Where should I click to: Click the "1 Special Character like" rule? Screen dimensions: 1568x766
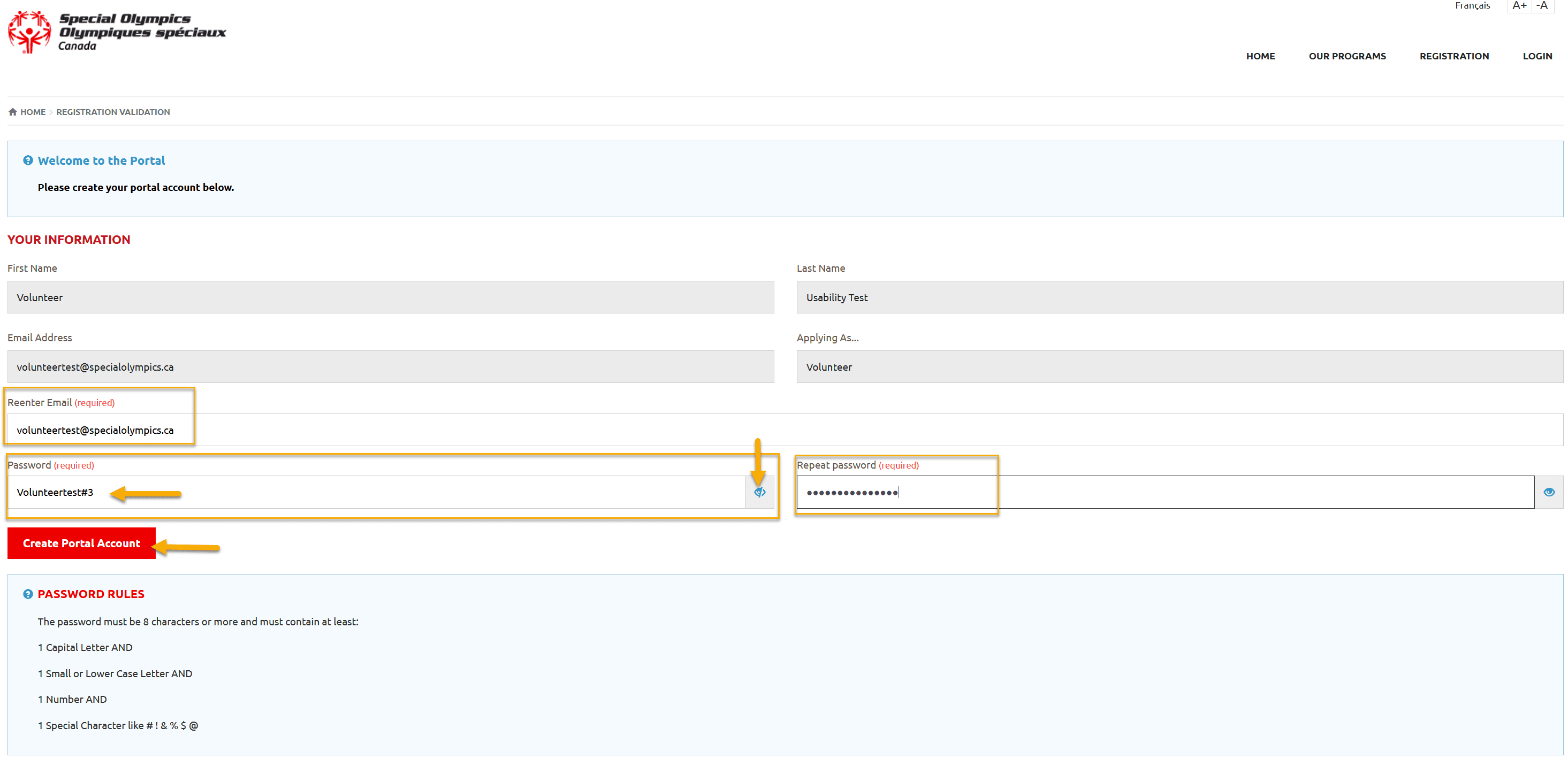[118, 726]
